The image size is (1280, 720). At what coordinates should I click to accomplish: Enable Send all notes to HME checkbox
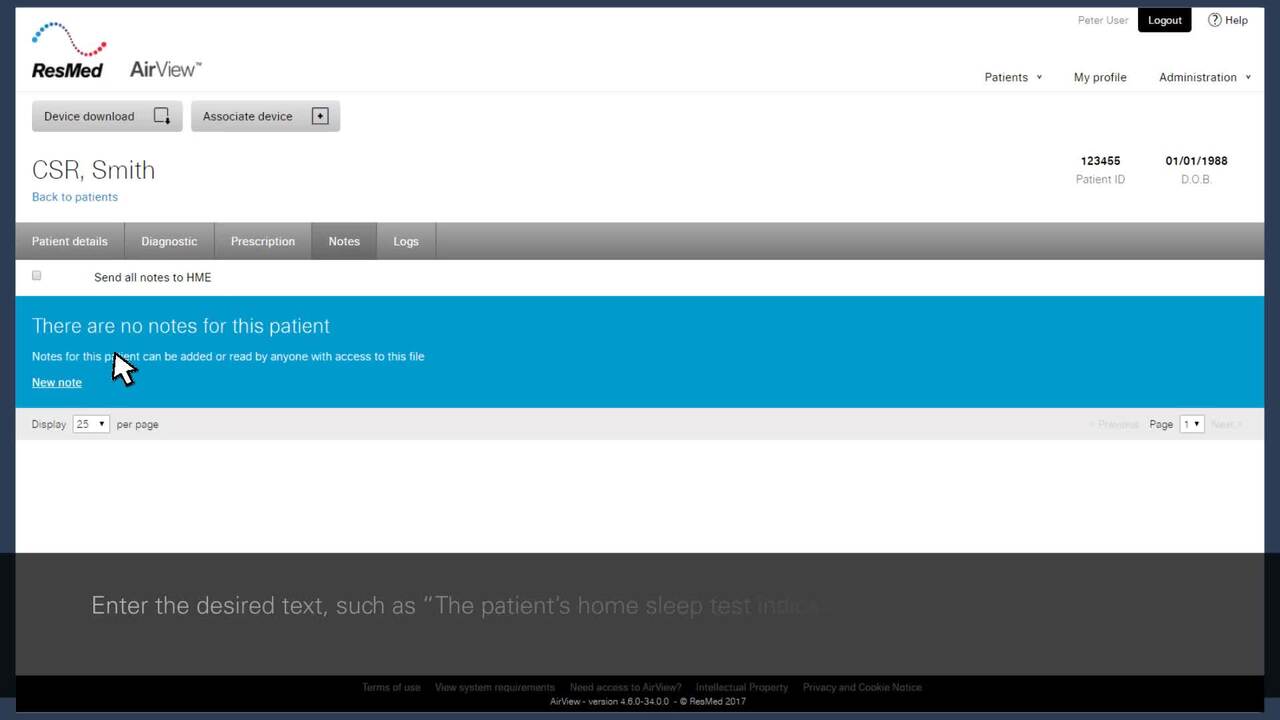[x=37, y=276]
